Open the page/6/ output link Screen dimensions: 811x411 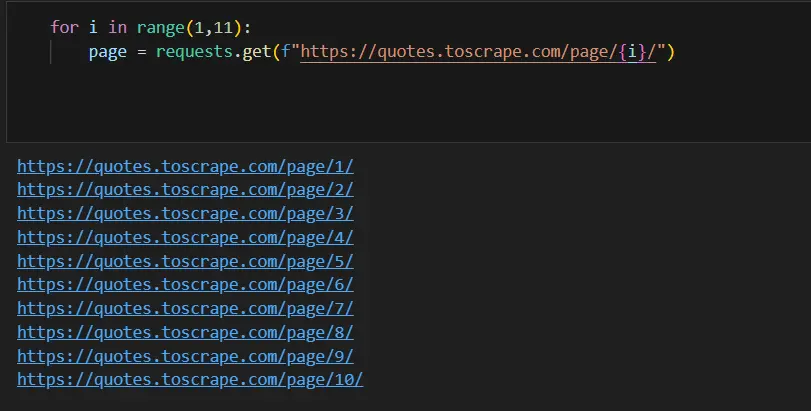tap(185, 284)
